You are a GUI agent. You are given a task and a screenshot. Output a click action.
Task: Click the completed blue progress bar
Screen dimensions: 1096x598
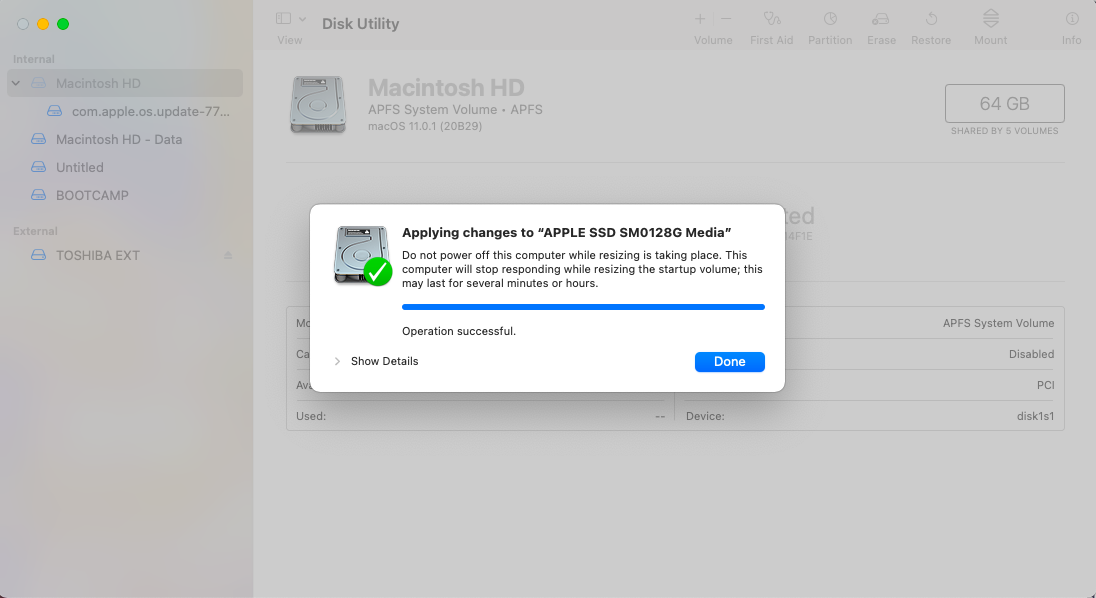coord(583,307)
